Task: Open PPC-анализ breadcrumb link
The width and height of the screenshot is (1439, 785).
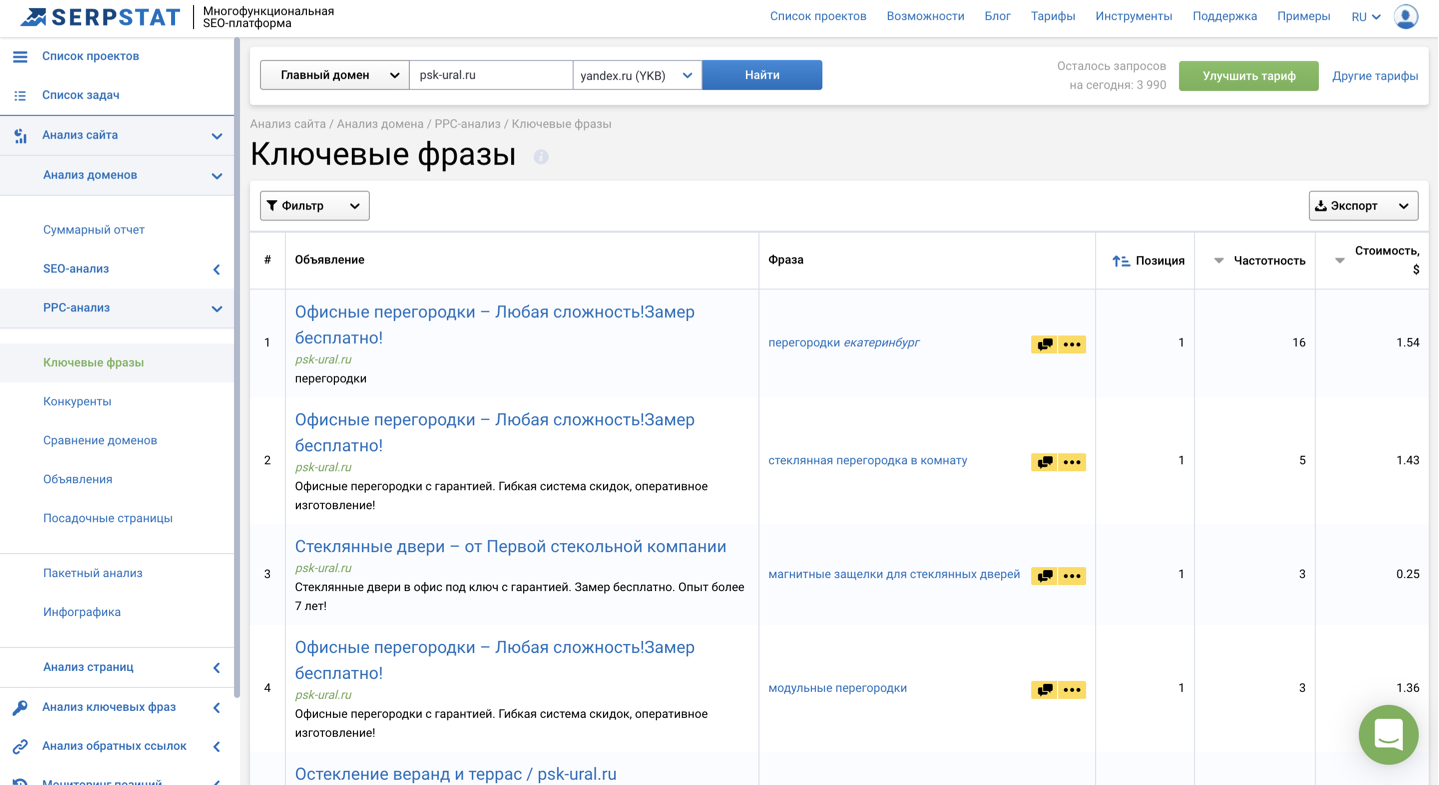Action: click(x=467, y=124)
